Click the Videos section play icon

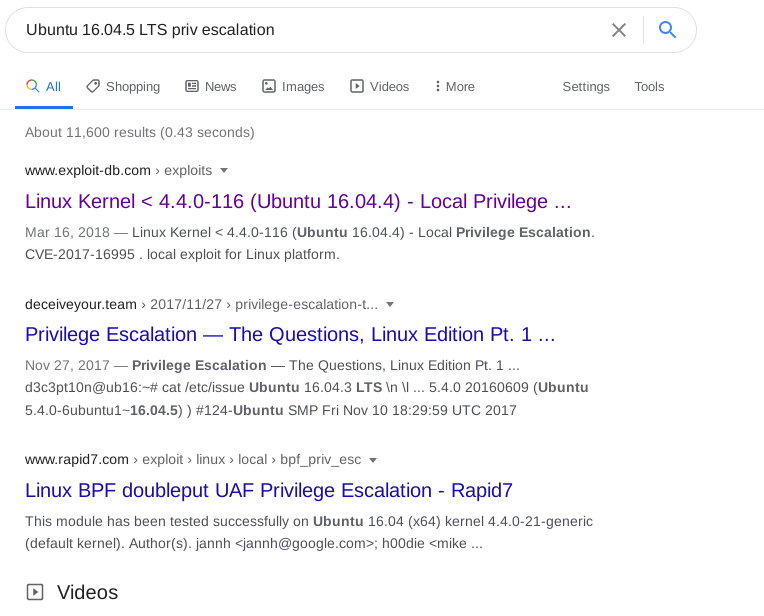35,592
